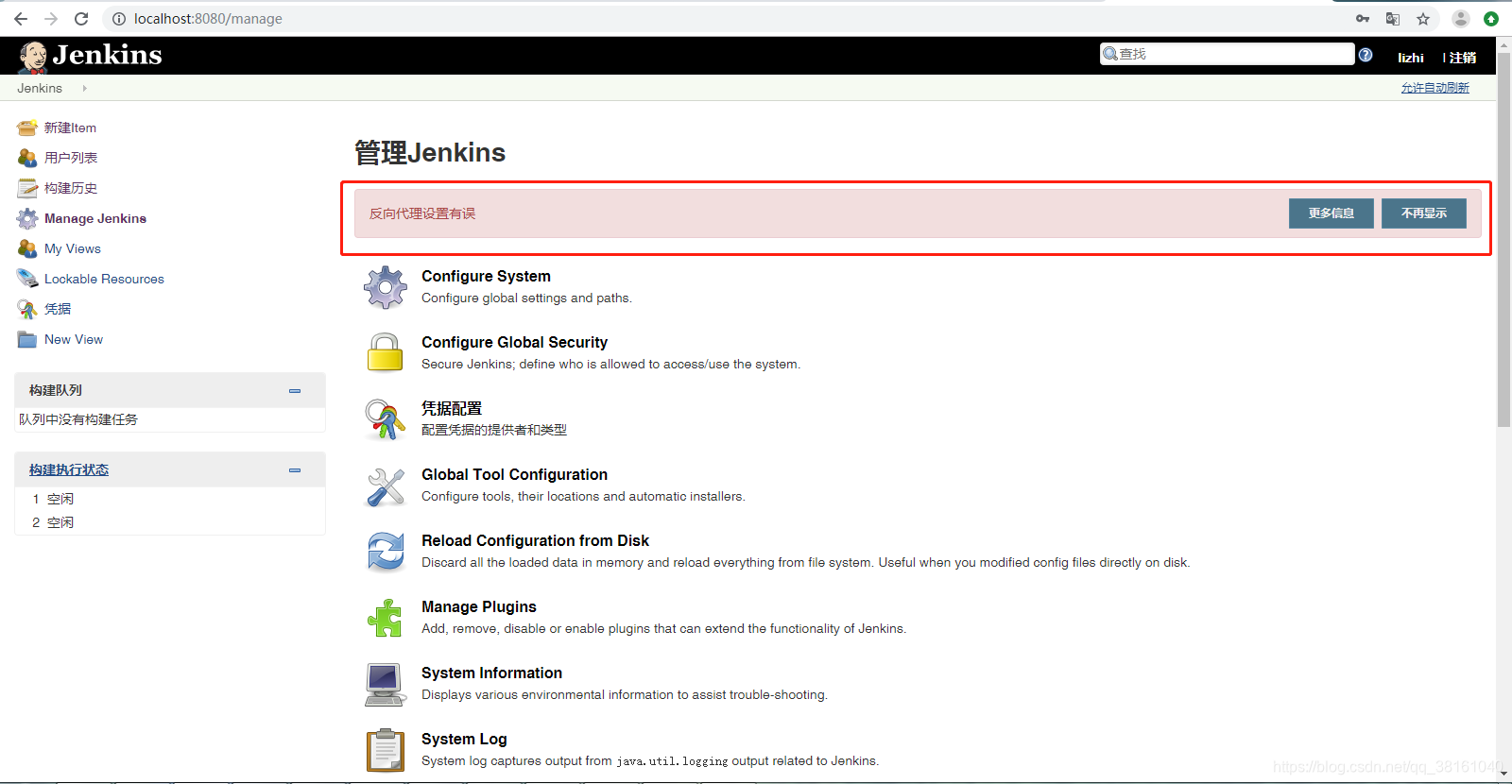Screen dimensions: 1512x784
Task: Open 用户列表 in the sidebar
Action: pyautogui.click(x=71, y=158)
